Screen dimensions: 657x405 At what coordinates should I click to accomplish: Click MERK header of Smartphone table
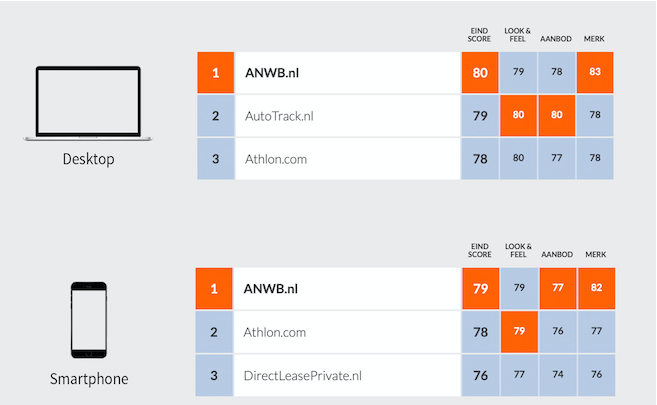596,255
